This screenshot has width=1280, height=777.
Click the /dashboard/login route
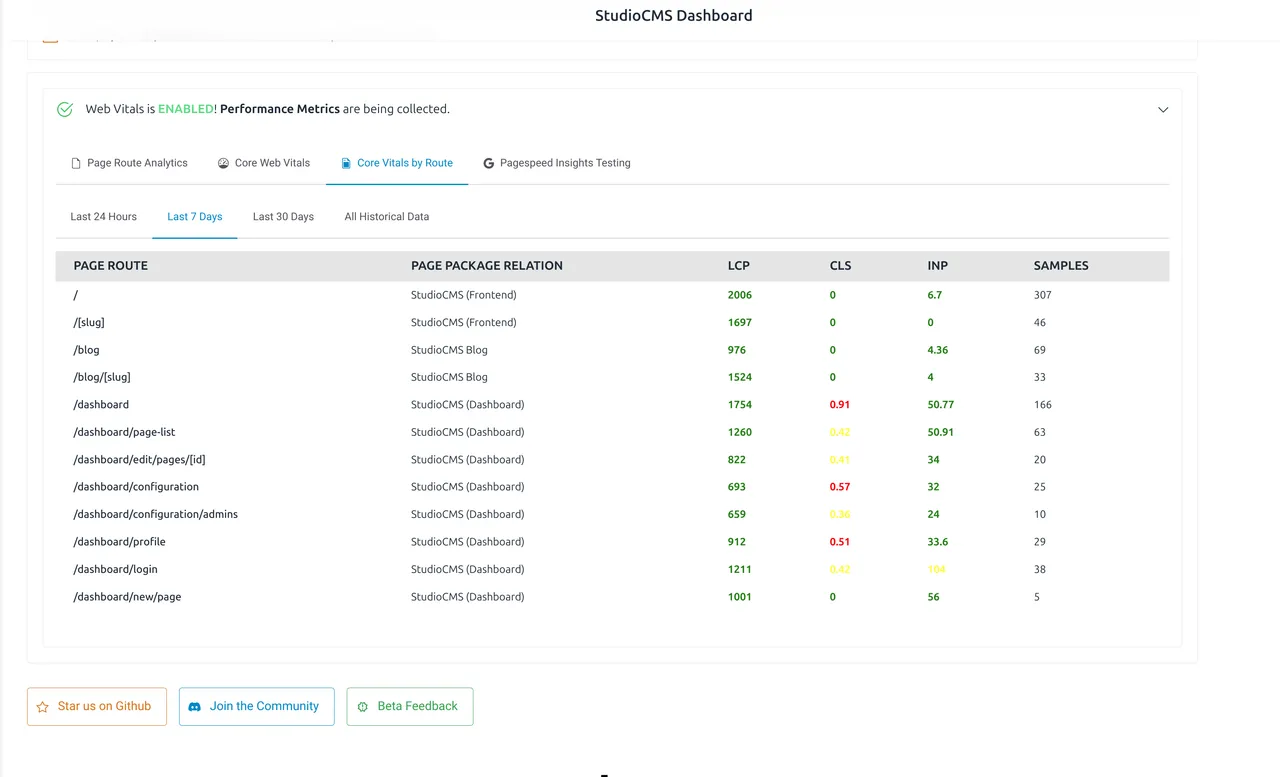[116, 570]
